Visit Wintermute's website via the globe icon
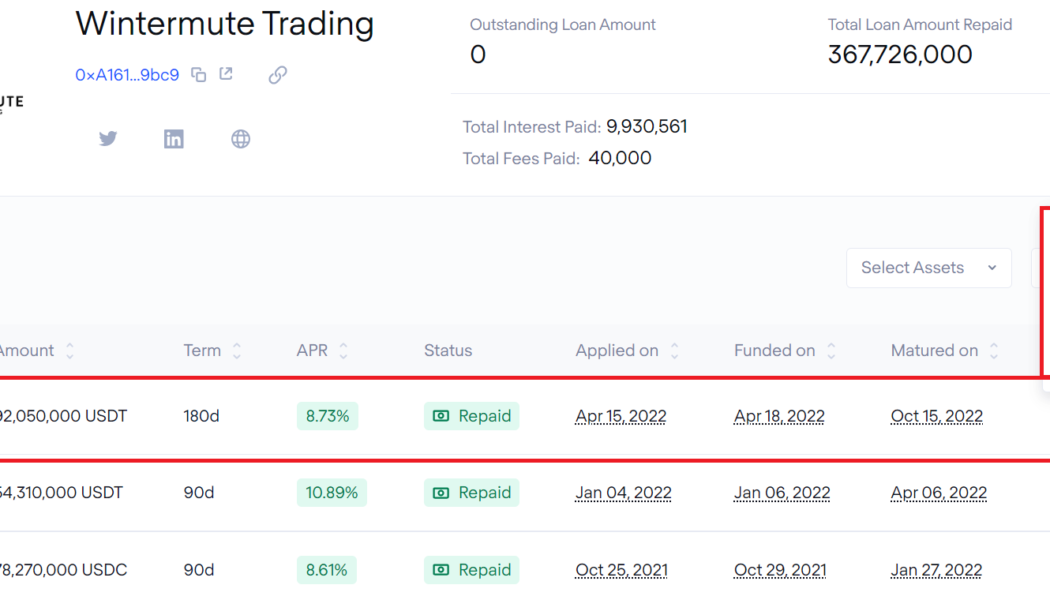 (240, 138)
